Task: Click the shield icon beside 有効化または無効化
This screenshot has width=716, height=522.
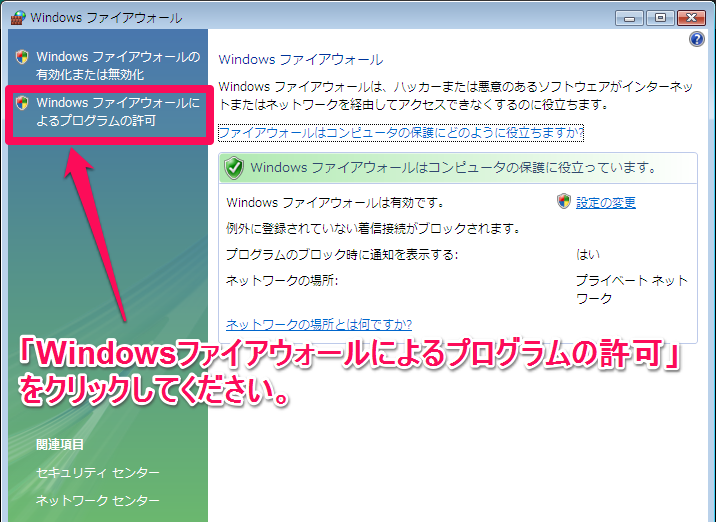Action: (22, 57)
